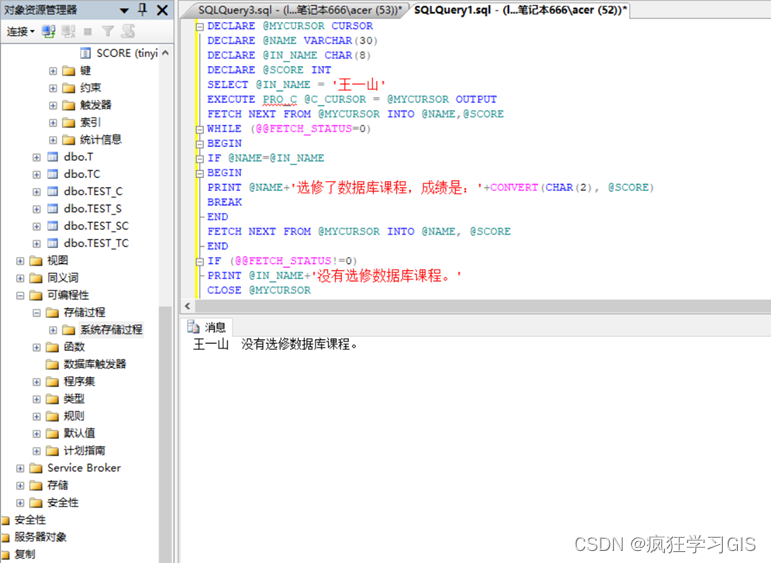Click the 服务器对象 folder icon
Viewport: 771px width, 563px height.
[x=5, y=537]
